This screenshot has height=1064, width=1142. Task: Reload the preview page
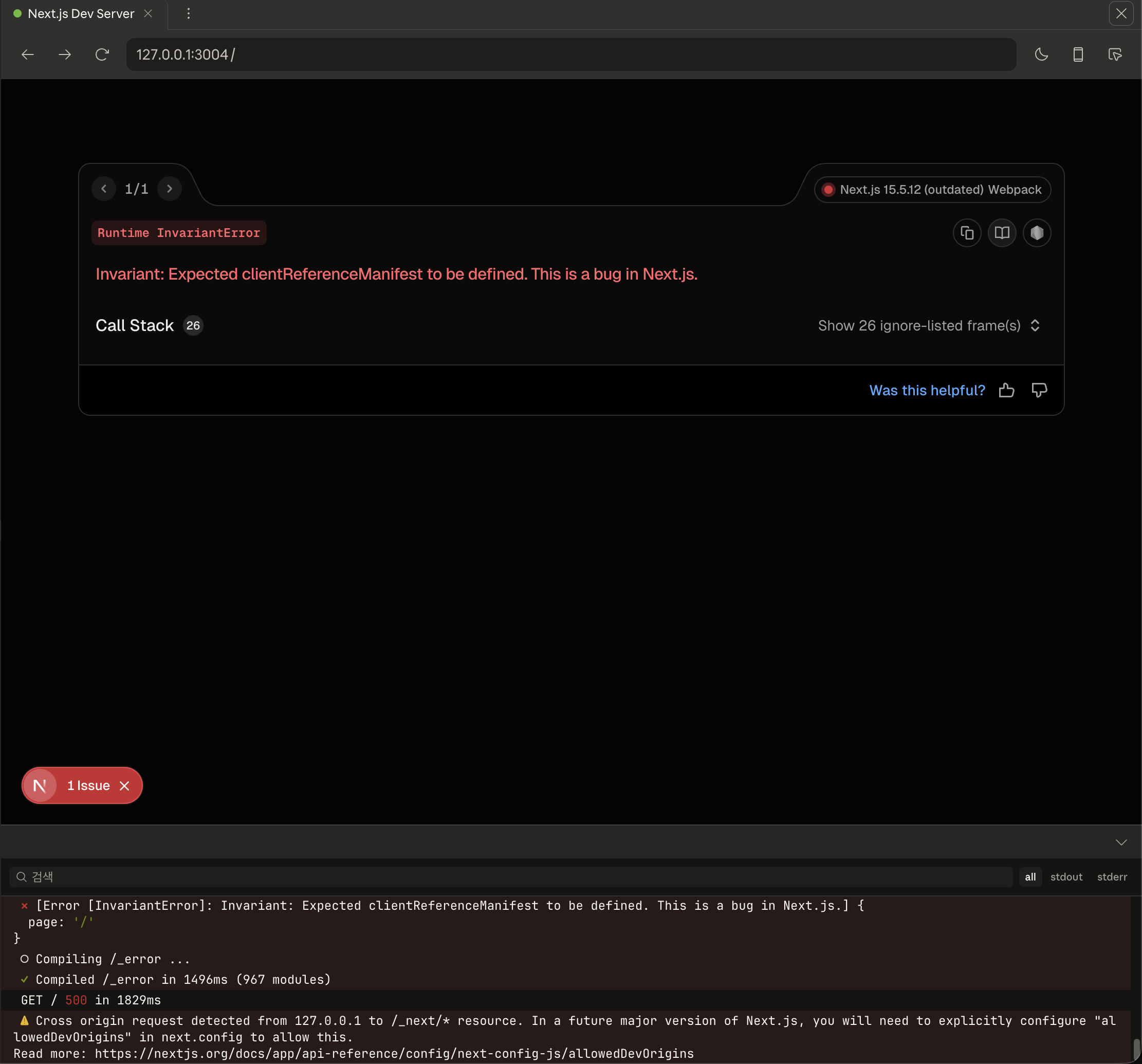102,54
